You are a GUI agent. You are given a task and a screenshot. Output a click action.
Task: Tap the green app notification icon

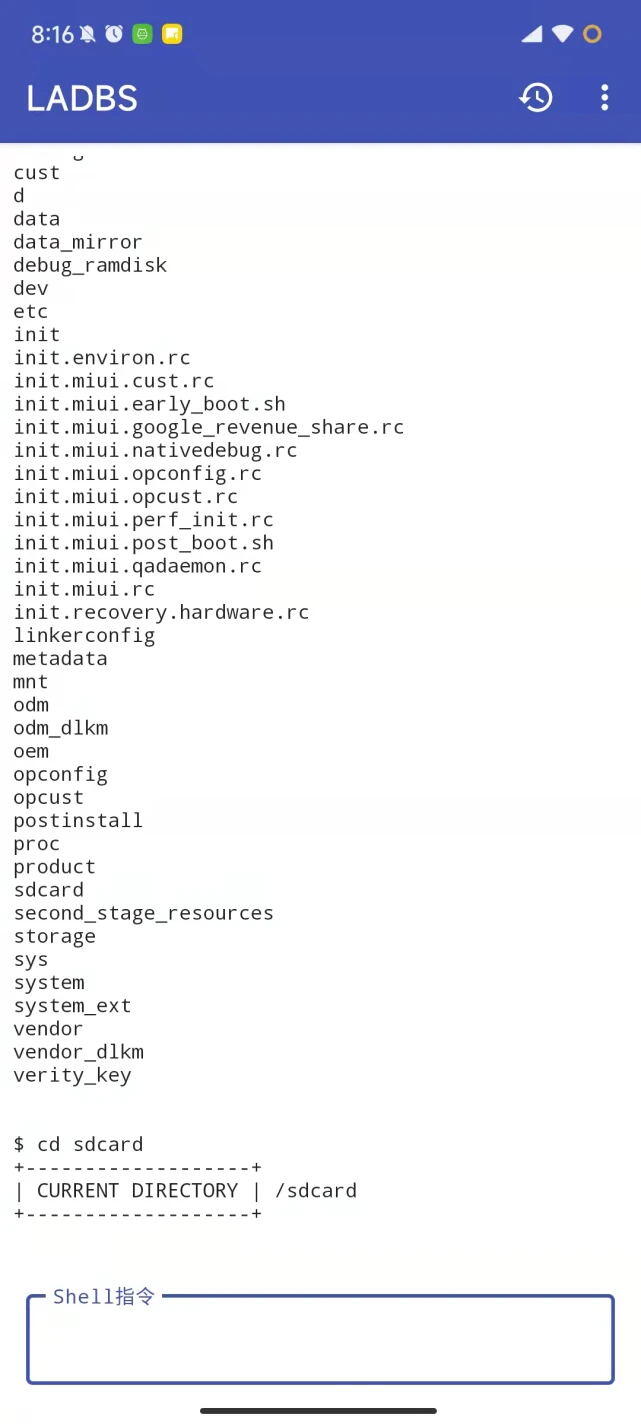click(x=143, y=34)
